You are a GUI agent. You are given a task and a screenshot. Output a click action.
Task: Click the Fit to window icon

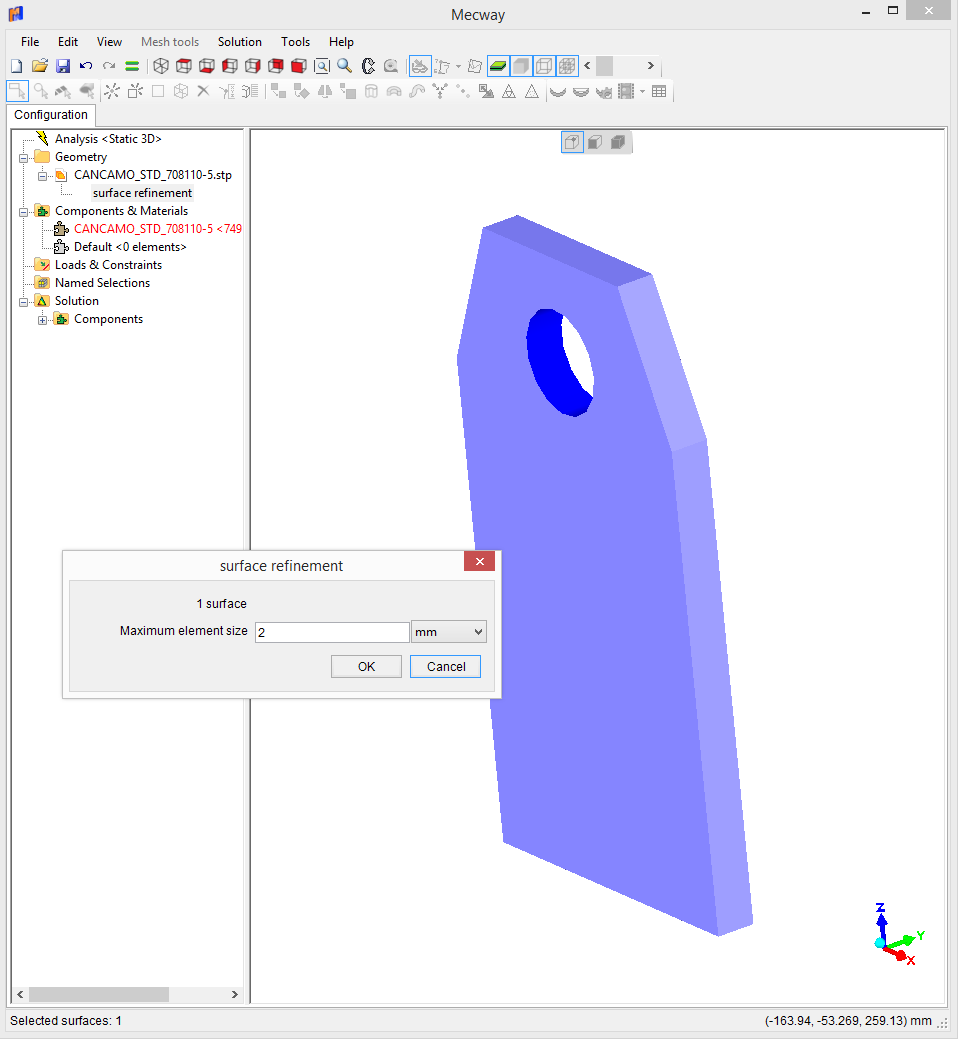(x=322, y=66)
